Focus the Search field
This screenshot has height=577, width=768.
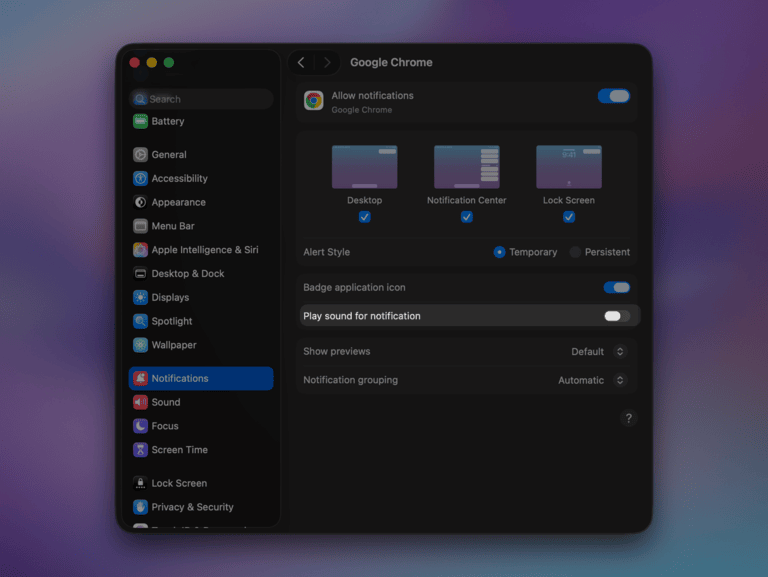pyautogui.click(x=201, y=99)
